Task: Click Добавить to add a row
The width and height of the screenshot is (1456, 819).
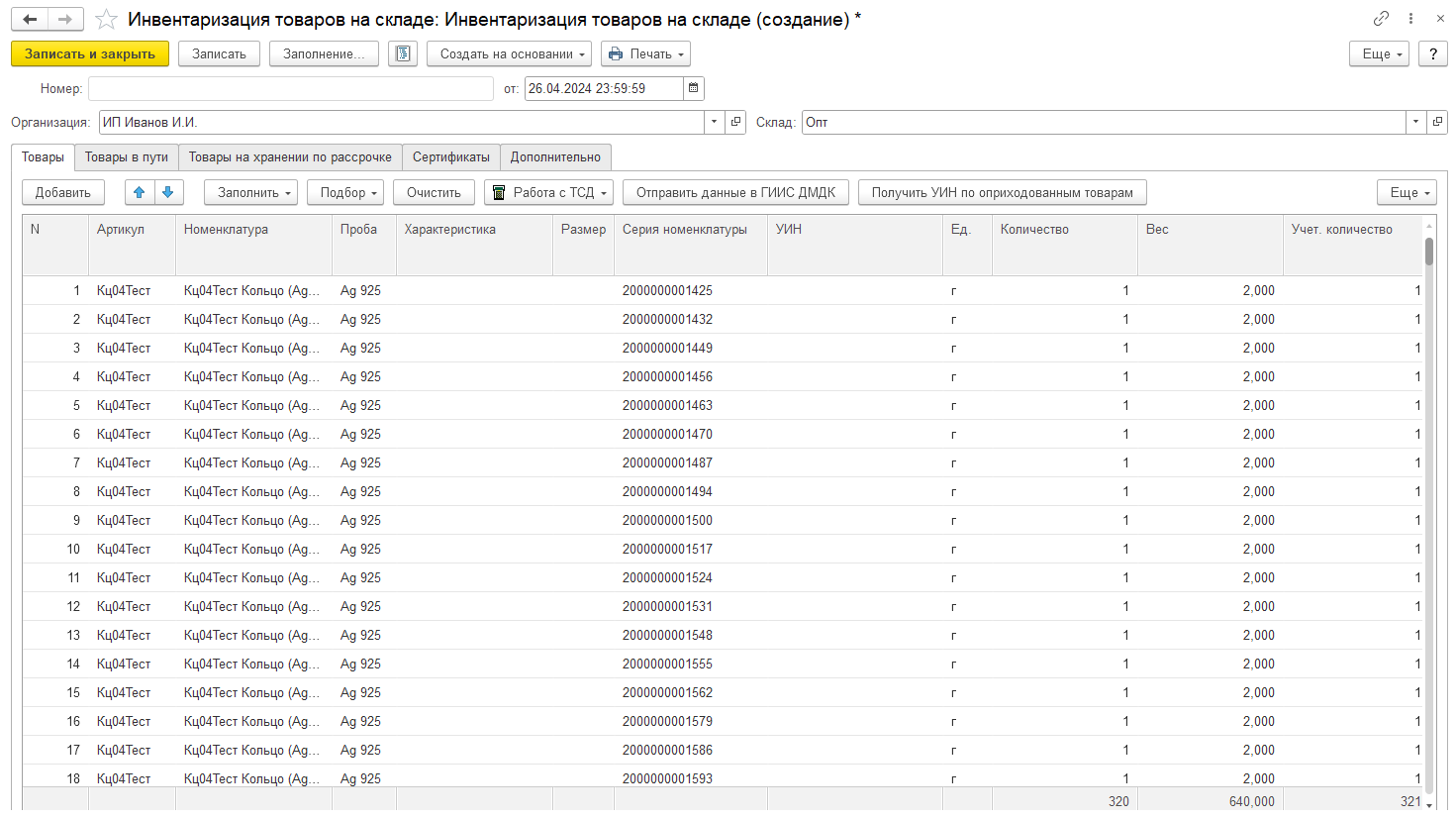Action: [x=63, y=192]
